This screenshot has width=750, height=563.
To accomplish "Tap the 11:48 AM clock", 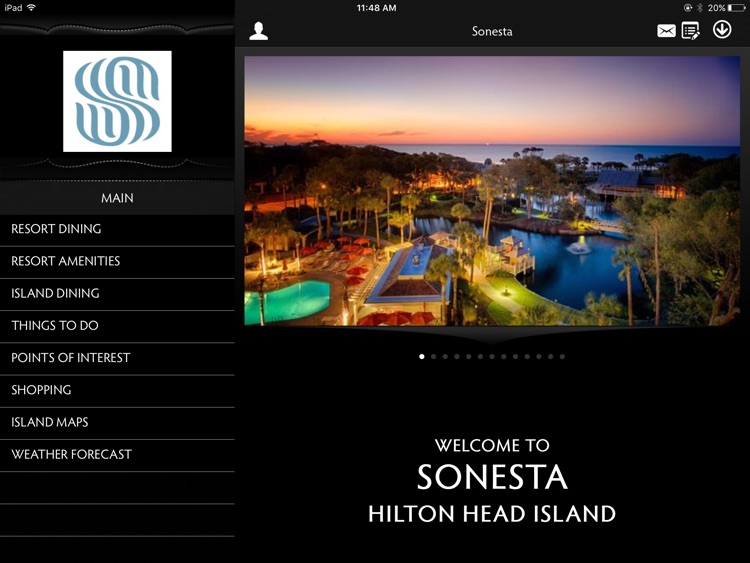I will (376, 8).
